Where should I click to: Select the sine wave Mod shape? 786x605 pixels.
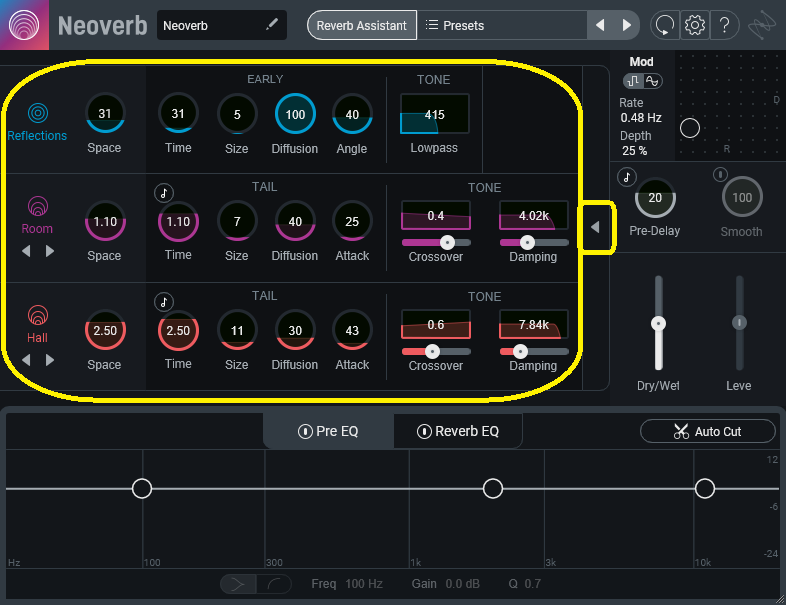click(x=653, y=81)
